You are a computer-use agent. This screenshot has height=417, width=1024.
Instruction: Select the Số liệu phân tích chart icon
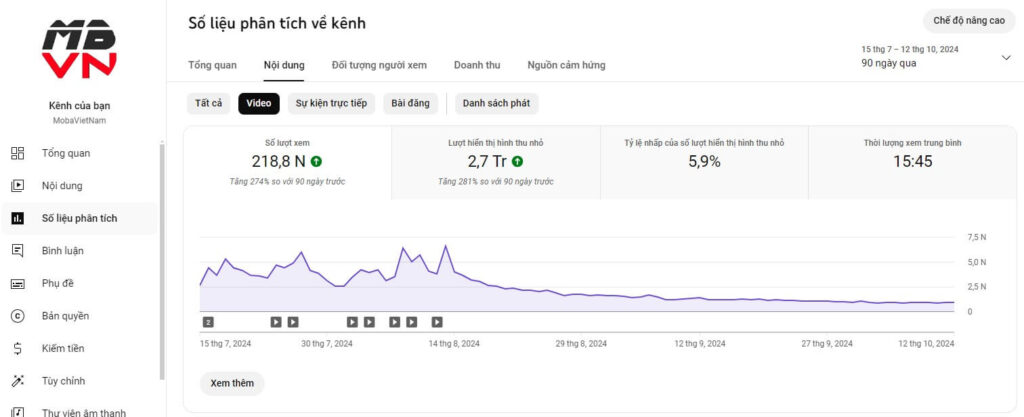(17, 218)
